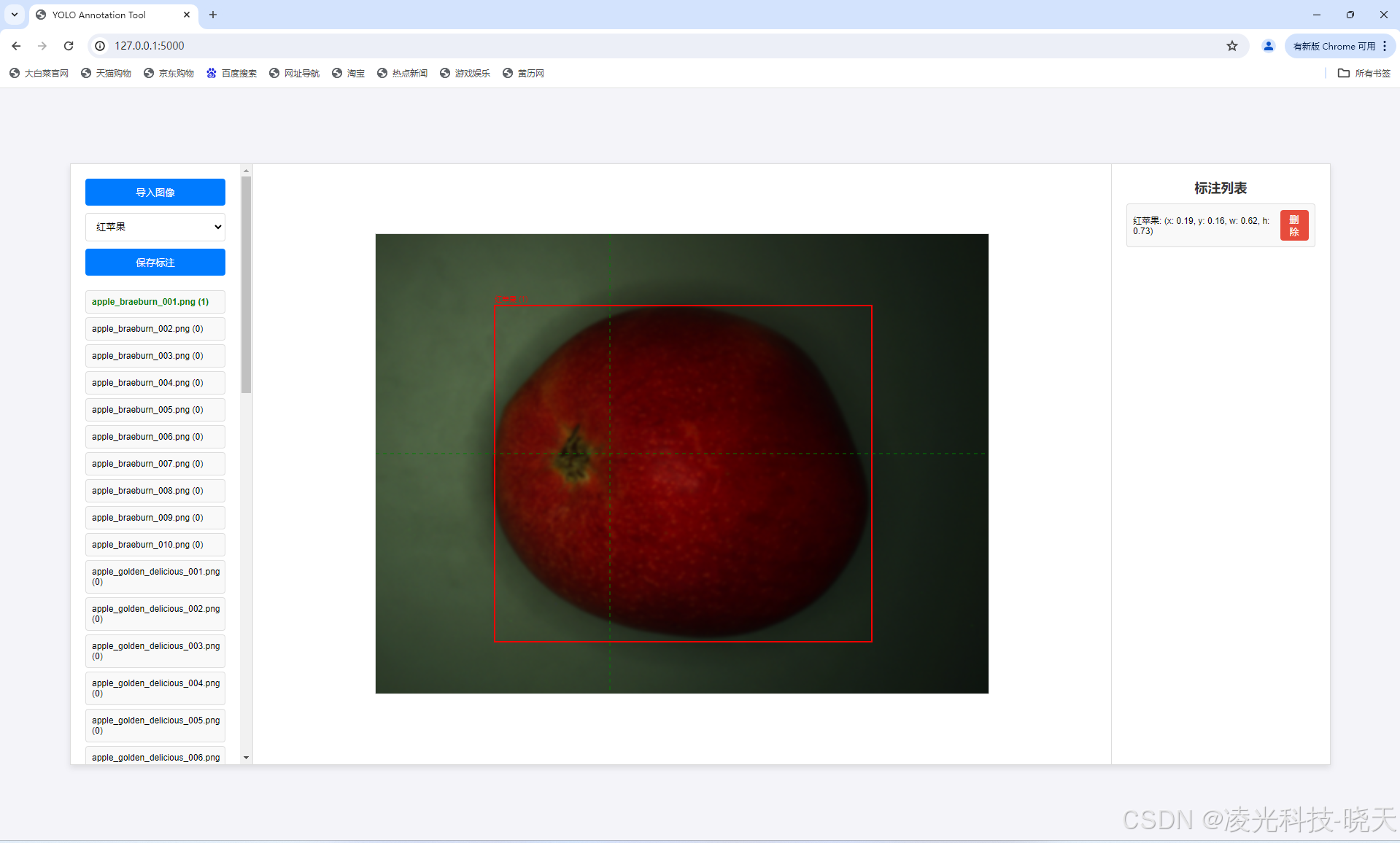Click the file list scrollbar
This screenshot has height=843, width=1400.
pyautogui.click(x=246, y=284)
